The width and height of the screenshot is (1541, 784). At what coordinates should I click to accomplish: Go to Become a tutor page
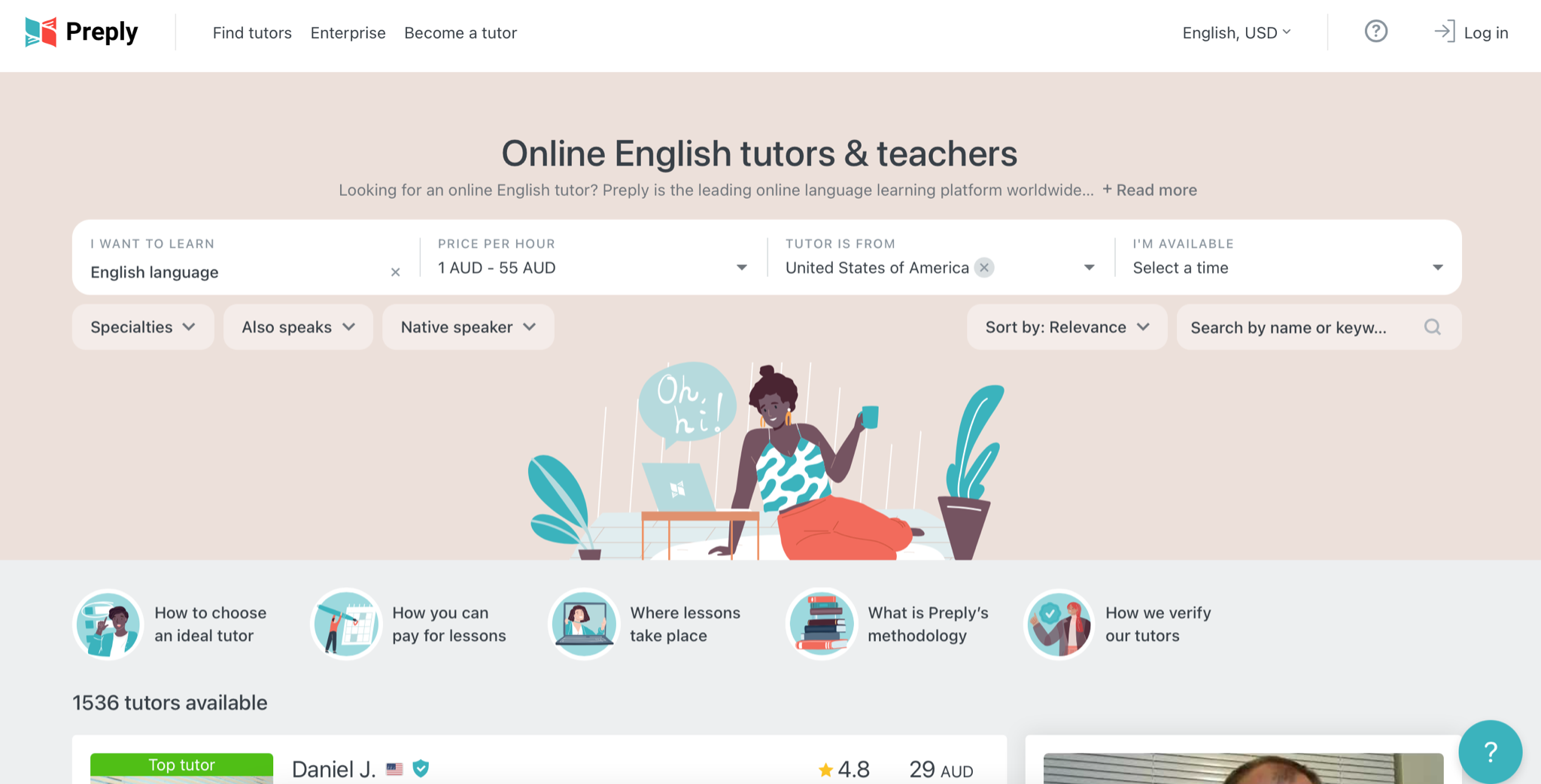[460, 33]
